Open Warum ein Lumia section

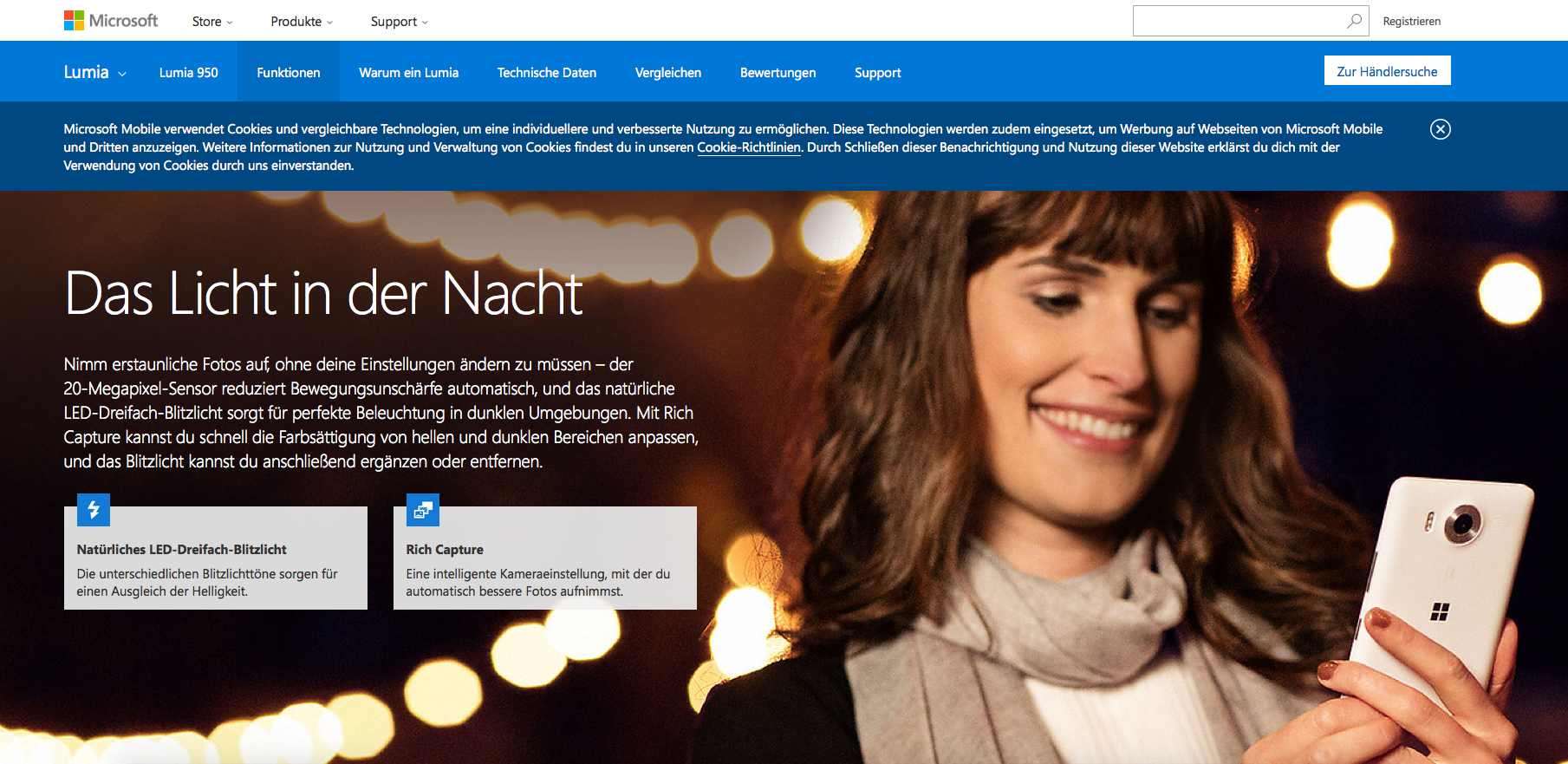pos(408,73)
